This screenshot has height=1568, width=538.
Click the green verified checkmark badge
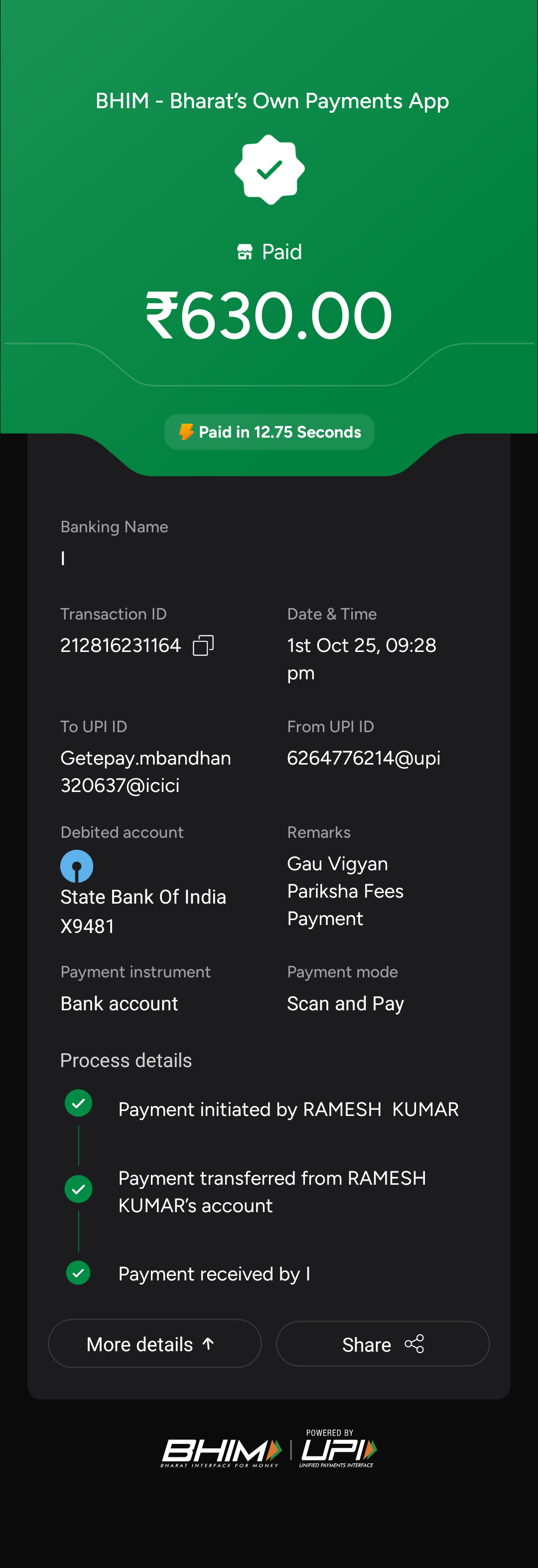(269, 169)
